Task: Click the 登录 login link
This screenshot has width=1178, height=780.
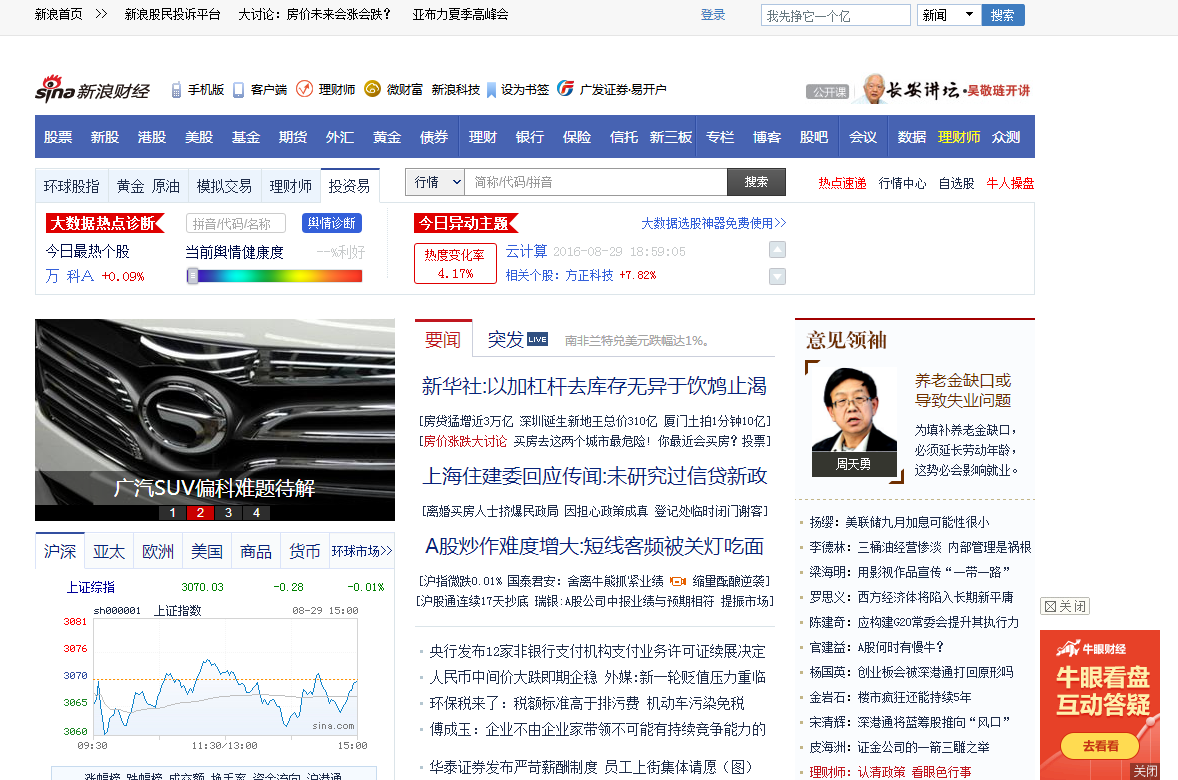Action: point(713,15)
